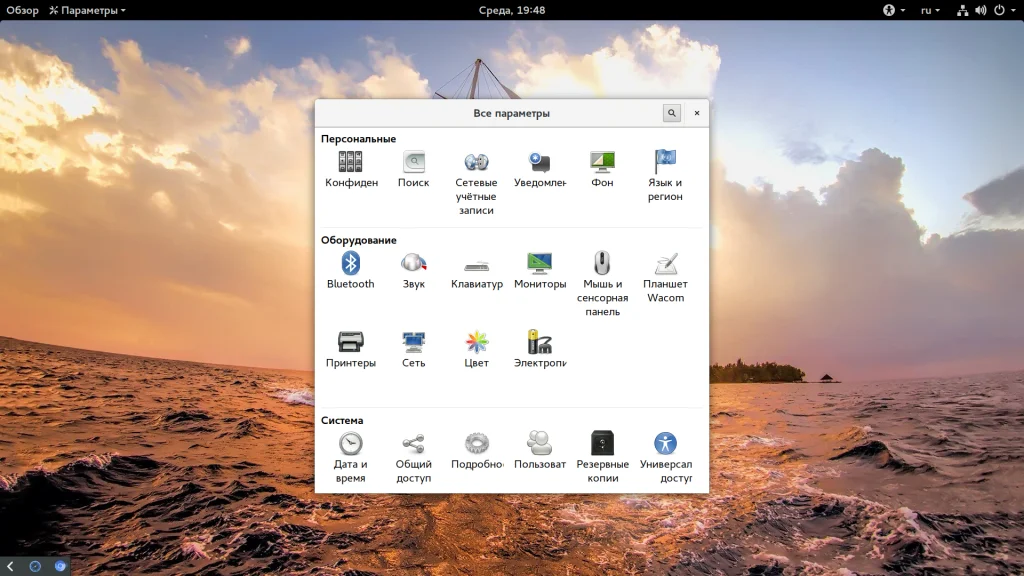Open the Фон background settings

coord(602,163)
